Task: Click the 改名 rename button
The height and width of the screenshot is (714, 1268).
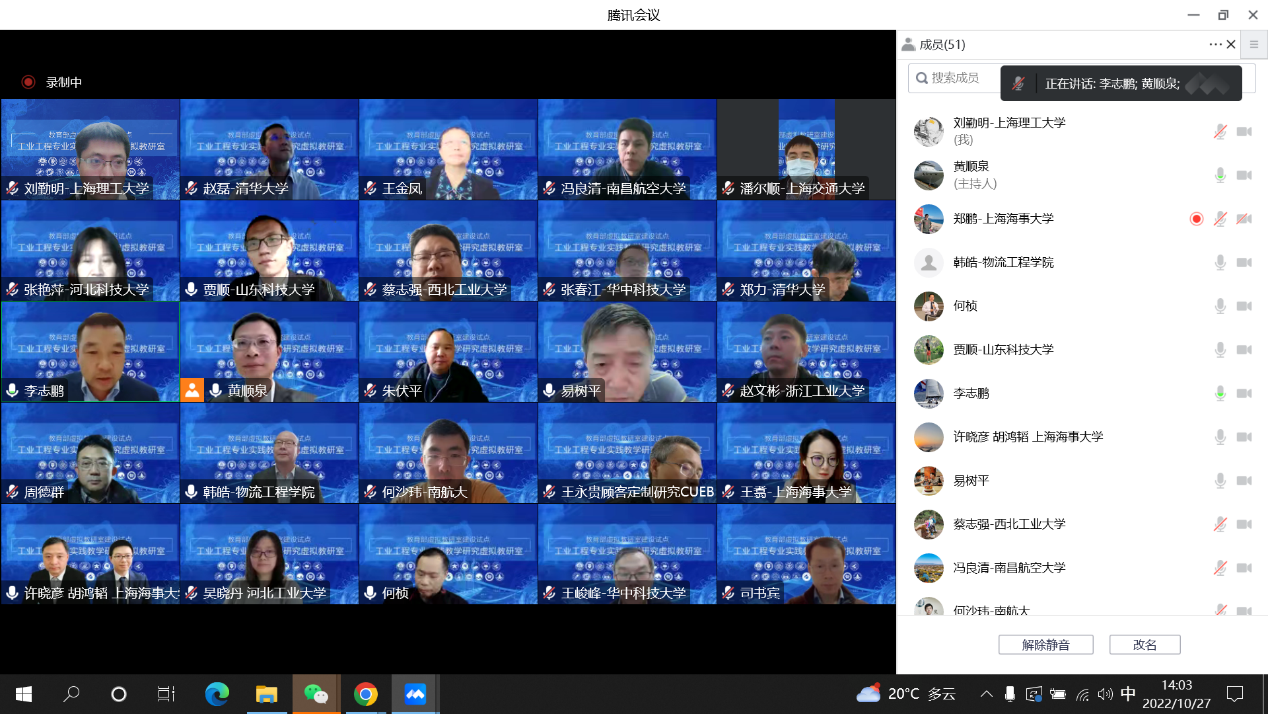Action: 1144,645
